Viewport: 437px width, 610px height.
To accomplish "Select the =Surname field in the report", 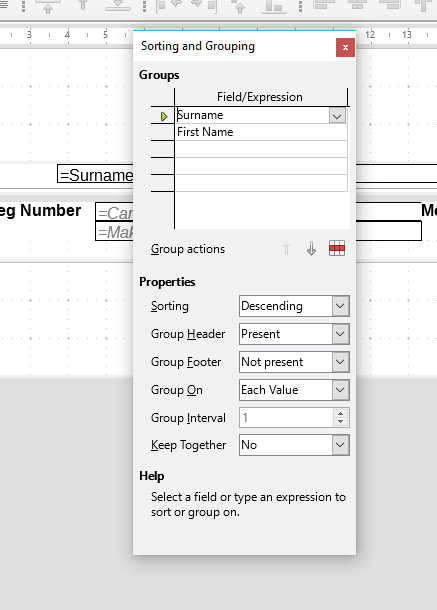I will coord(95,174).
